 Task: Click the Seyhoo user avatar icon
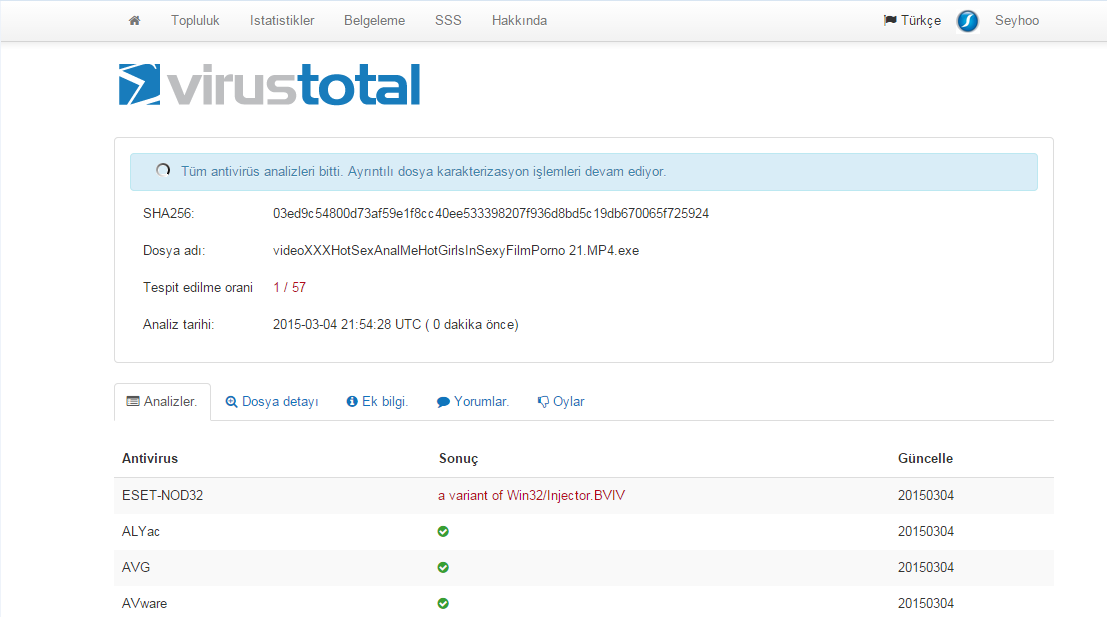[x=967, y=21]
